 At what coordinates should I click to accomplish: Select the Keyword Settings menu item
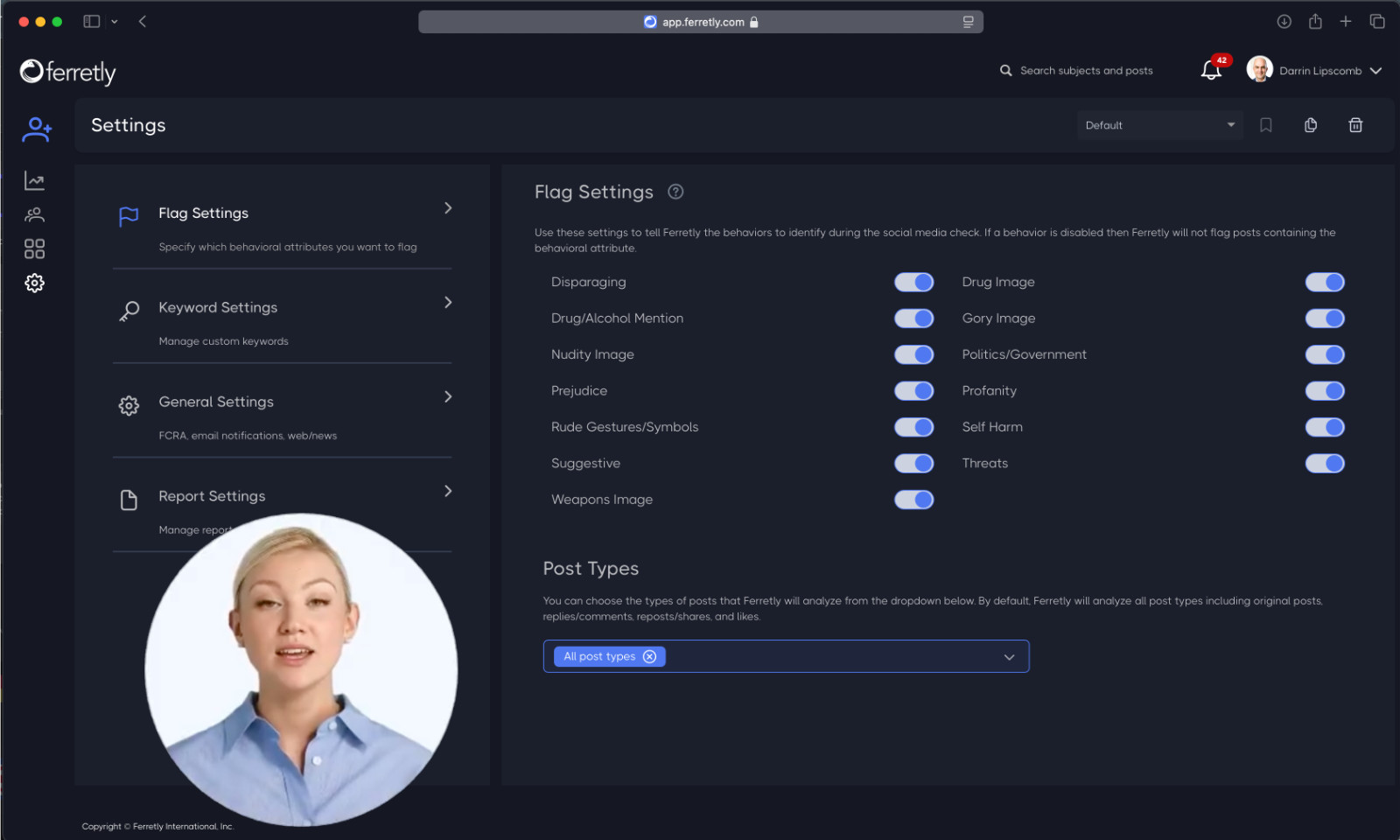pyautogui.click(x=282, y=321)
